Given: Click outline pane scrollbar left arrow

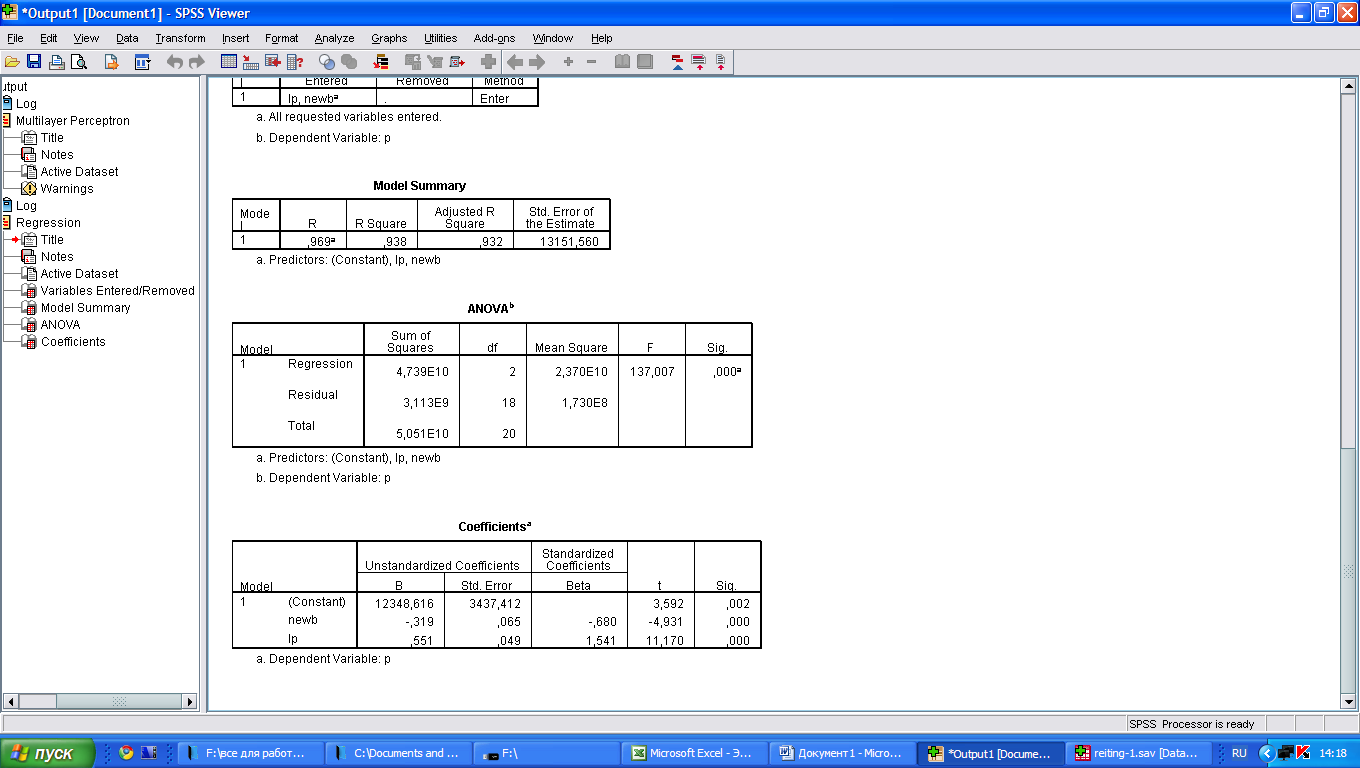Looking at the screenshot, I should pos(10,702).
